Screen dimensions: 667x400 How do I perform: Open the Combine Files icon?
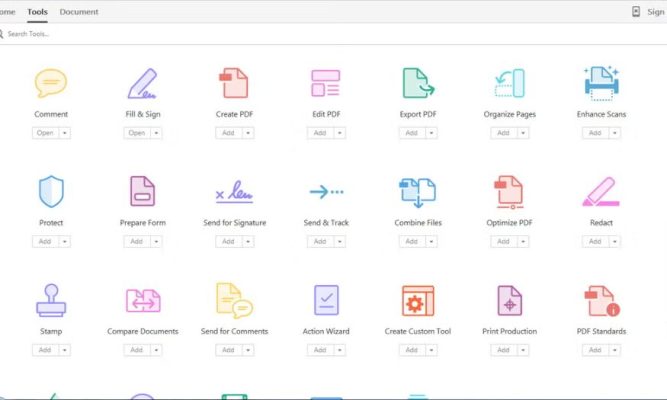(418, 191)
